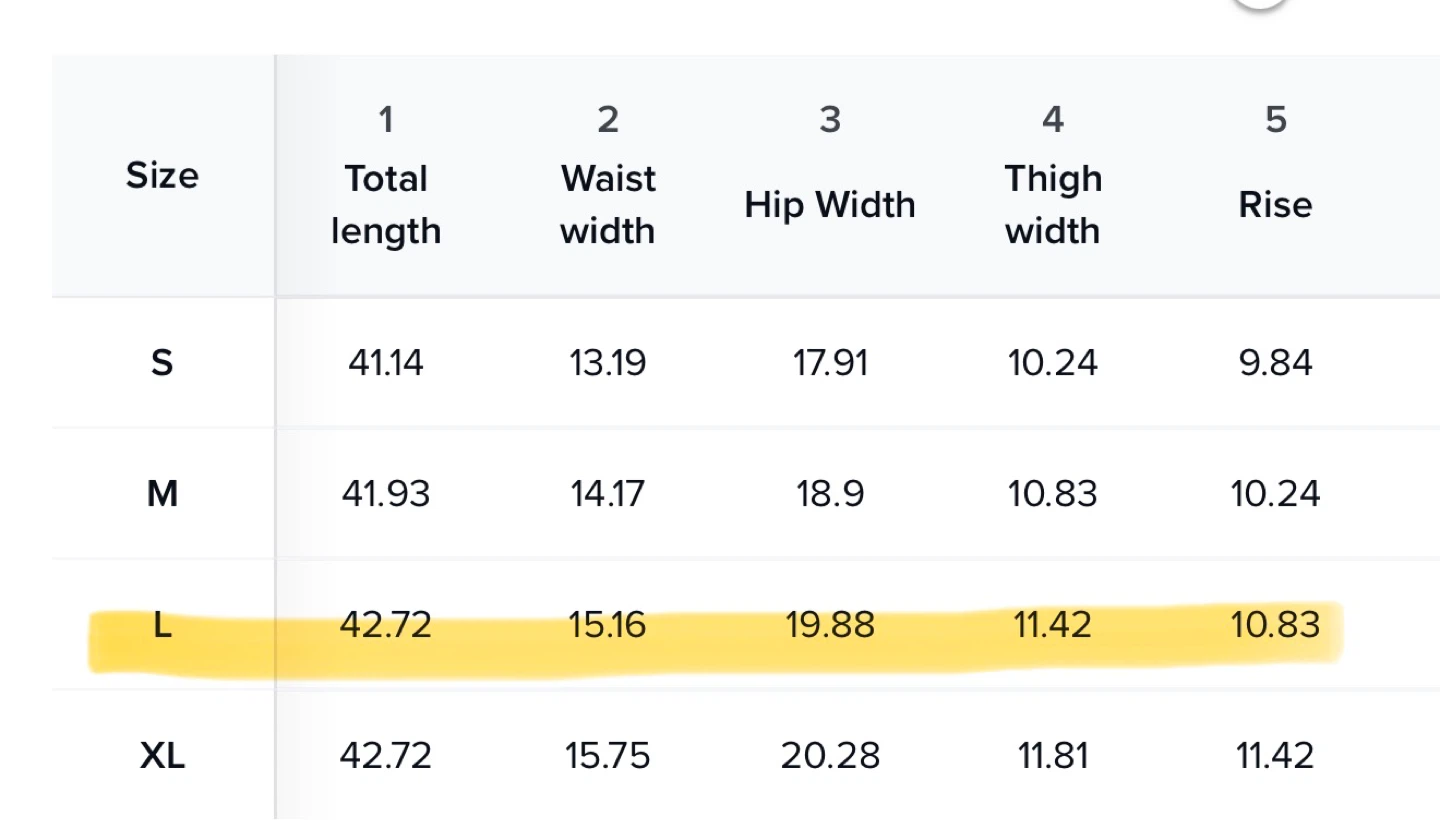Image resolution: width=1440 pixels, height=840 pixels.
Task: Click the Size column header
Action: 162,175
